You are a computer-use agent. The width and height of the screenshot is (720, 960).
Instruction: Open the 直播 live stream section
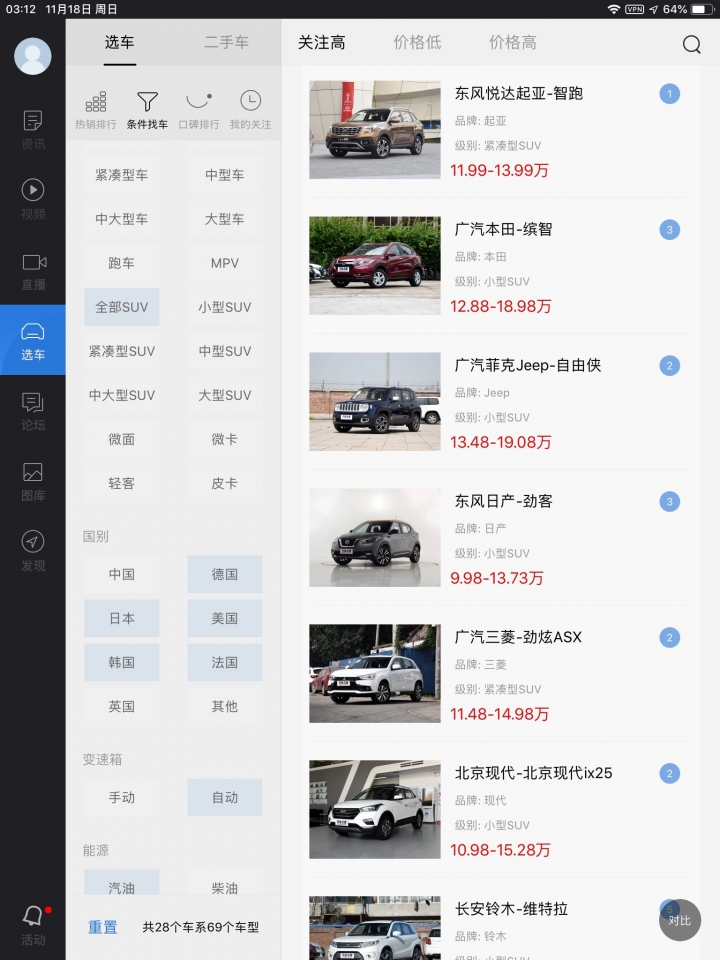pos(32,271)
